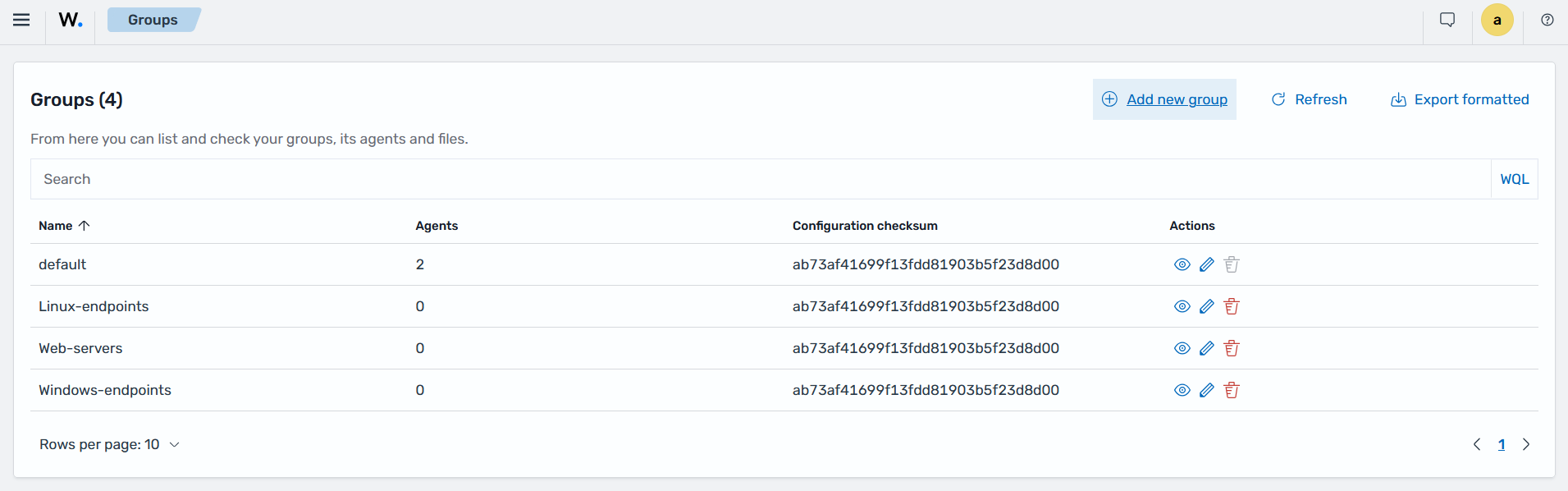
Task: View Linux-endpoints group with eye icon
Action: click(x=1182, y=306)
